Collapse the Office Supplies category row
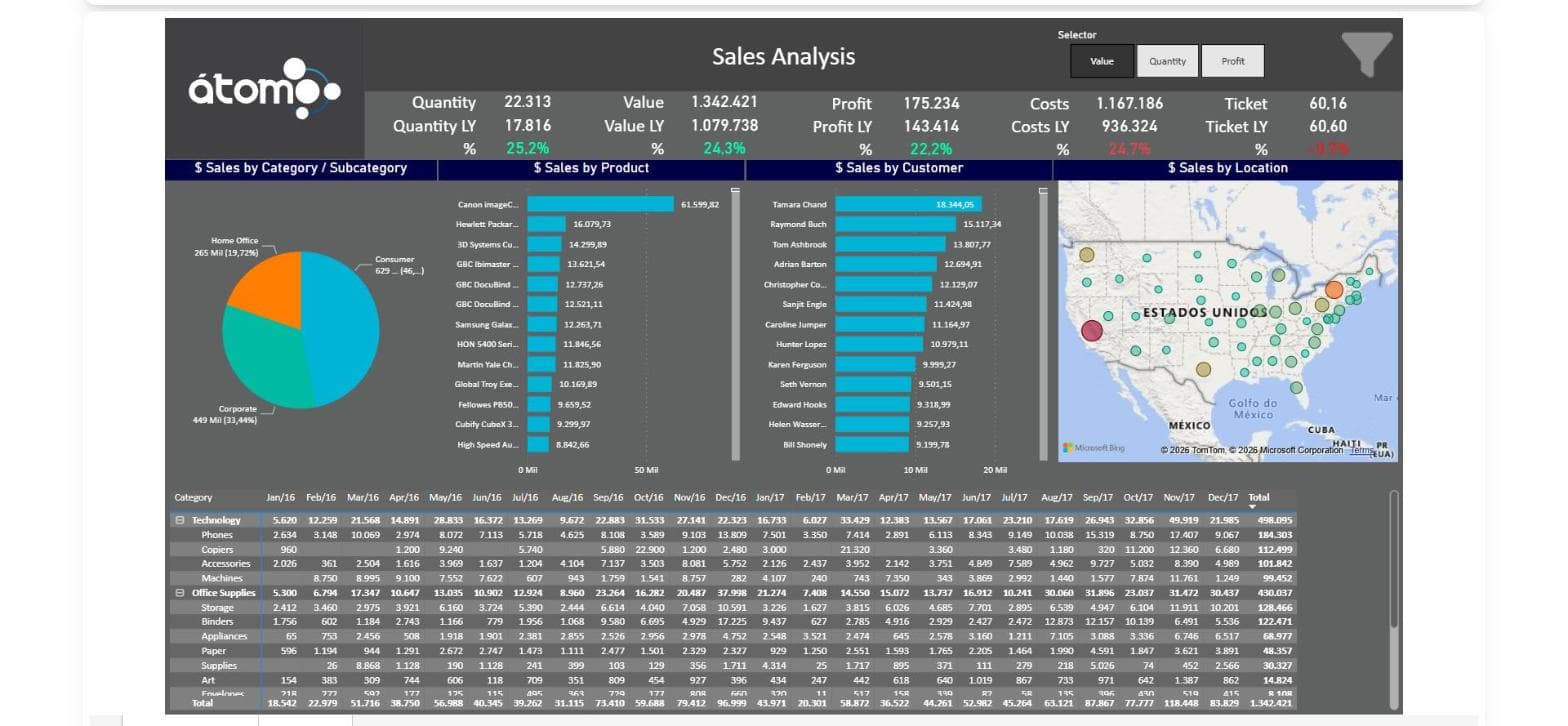This screenshot has width=1568, height=726. point(180,593)
